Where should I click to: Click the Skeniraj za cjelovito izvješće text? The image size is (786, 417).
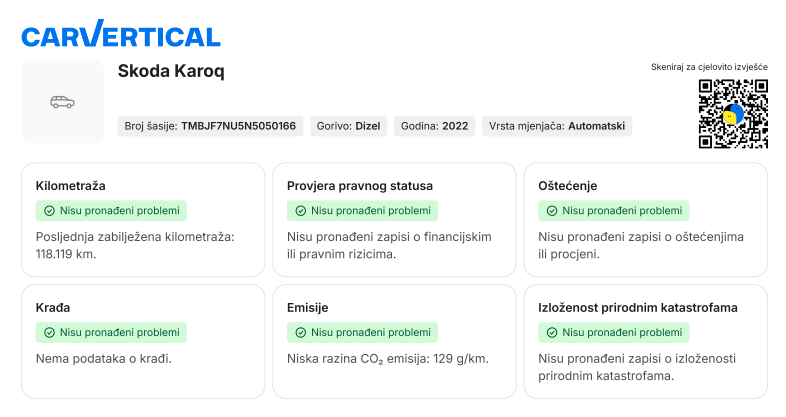709,67
